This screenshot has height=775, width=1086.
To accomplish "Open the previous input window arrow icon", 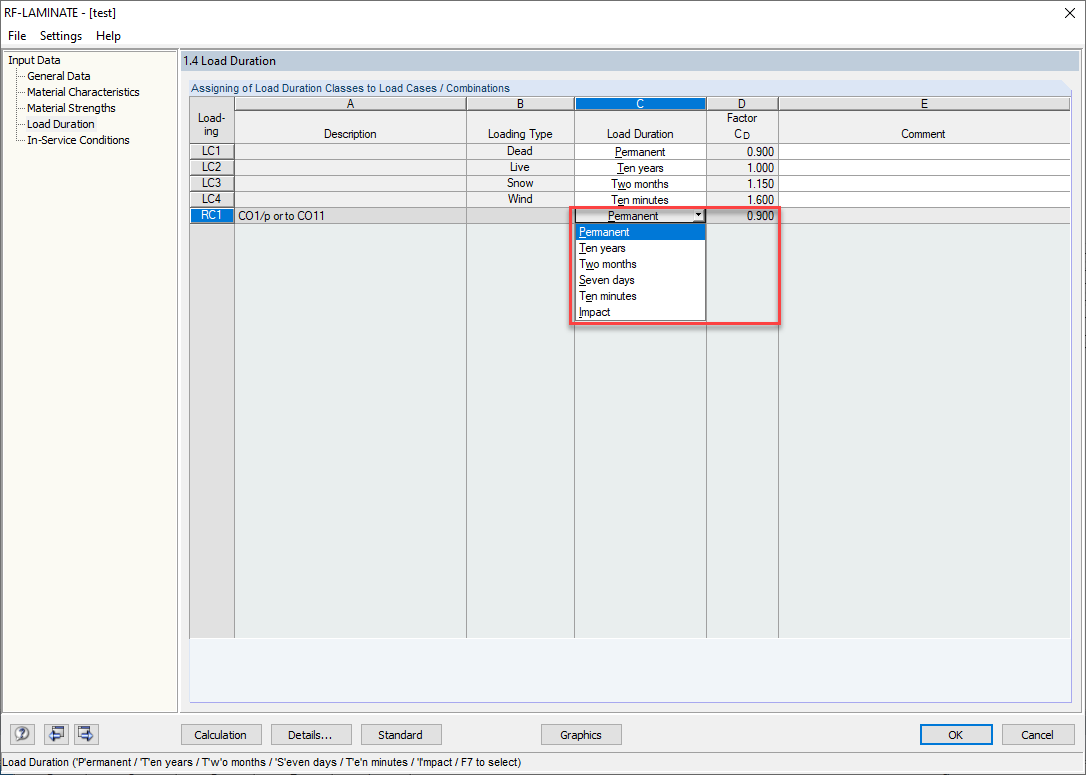I will (x=56, y=734).
